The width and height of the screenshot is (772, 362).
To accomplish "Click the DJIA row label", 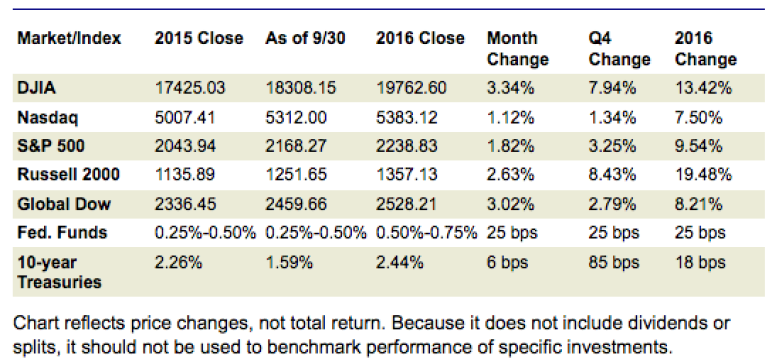I will [36, 88].
